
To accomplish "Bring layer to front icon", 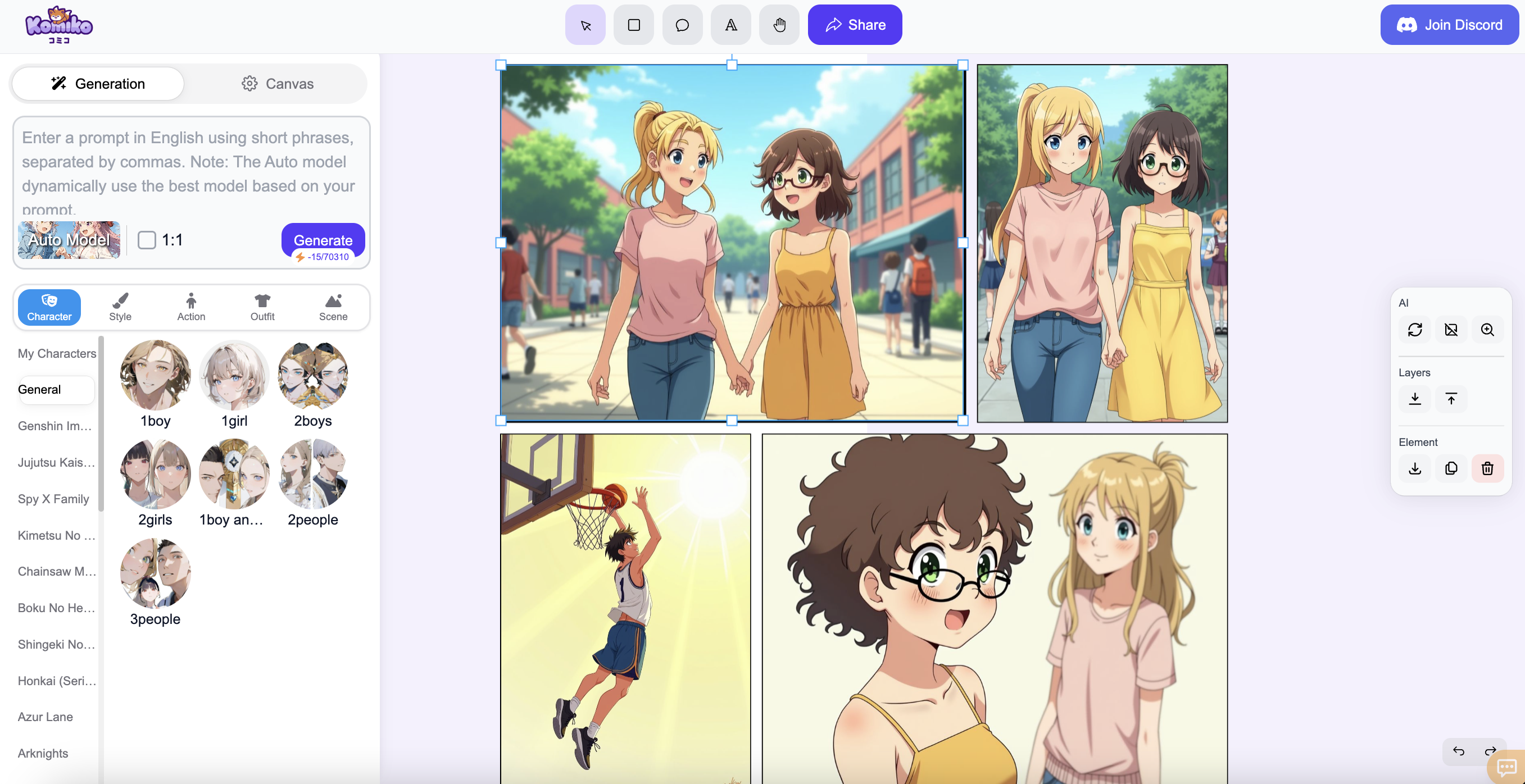I will 1451,399.
